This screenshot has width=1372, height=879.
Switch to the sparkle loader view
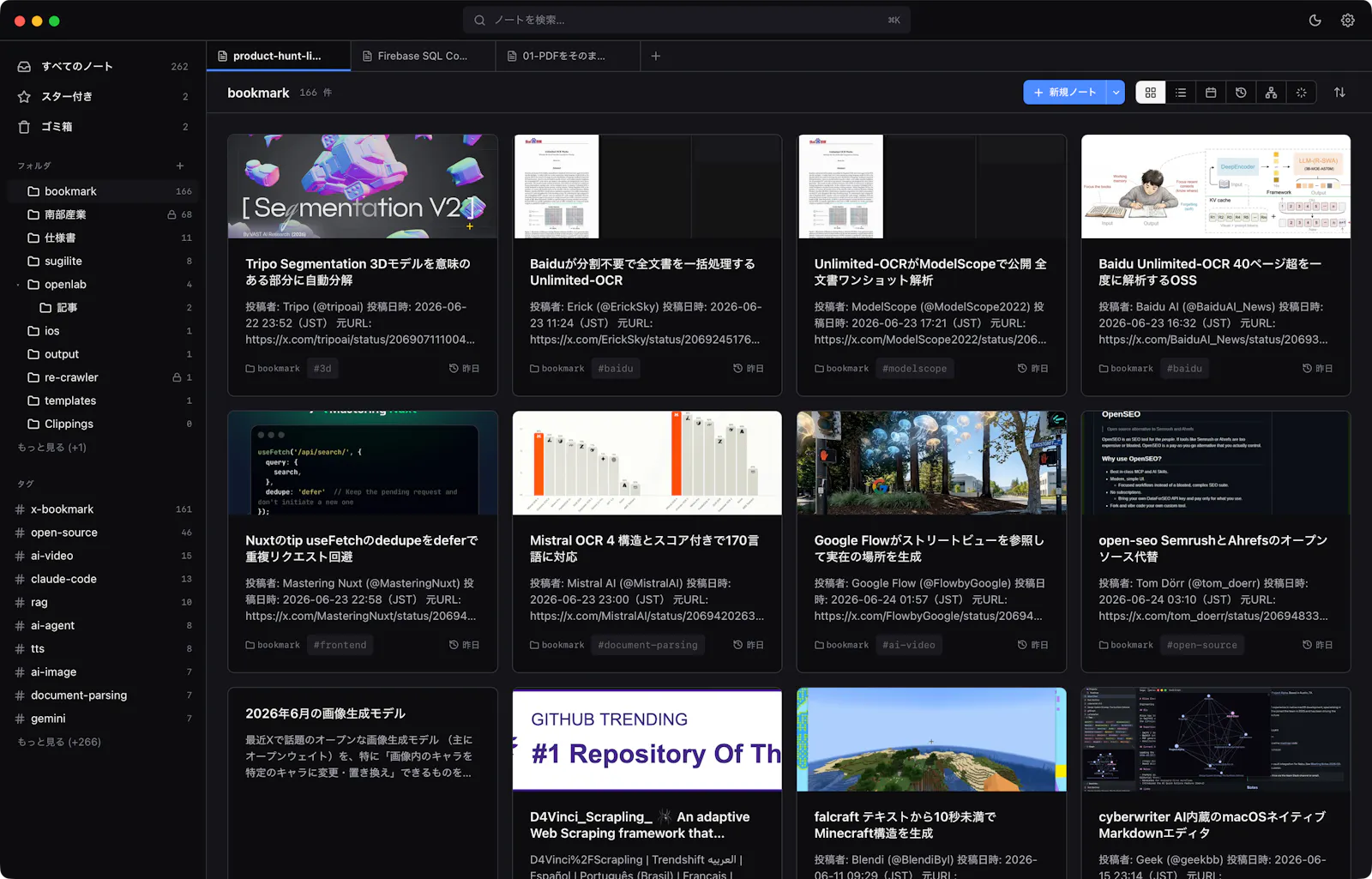[1301, 93]
